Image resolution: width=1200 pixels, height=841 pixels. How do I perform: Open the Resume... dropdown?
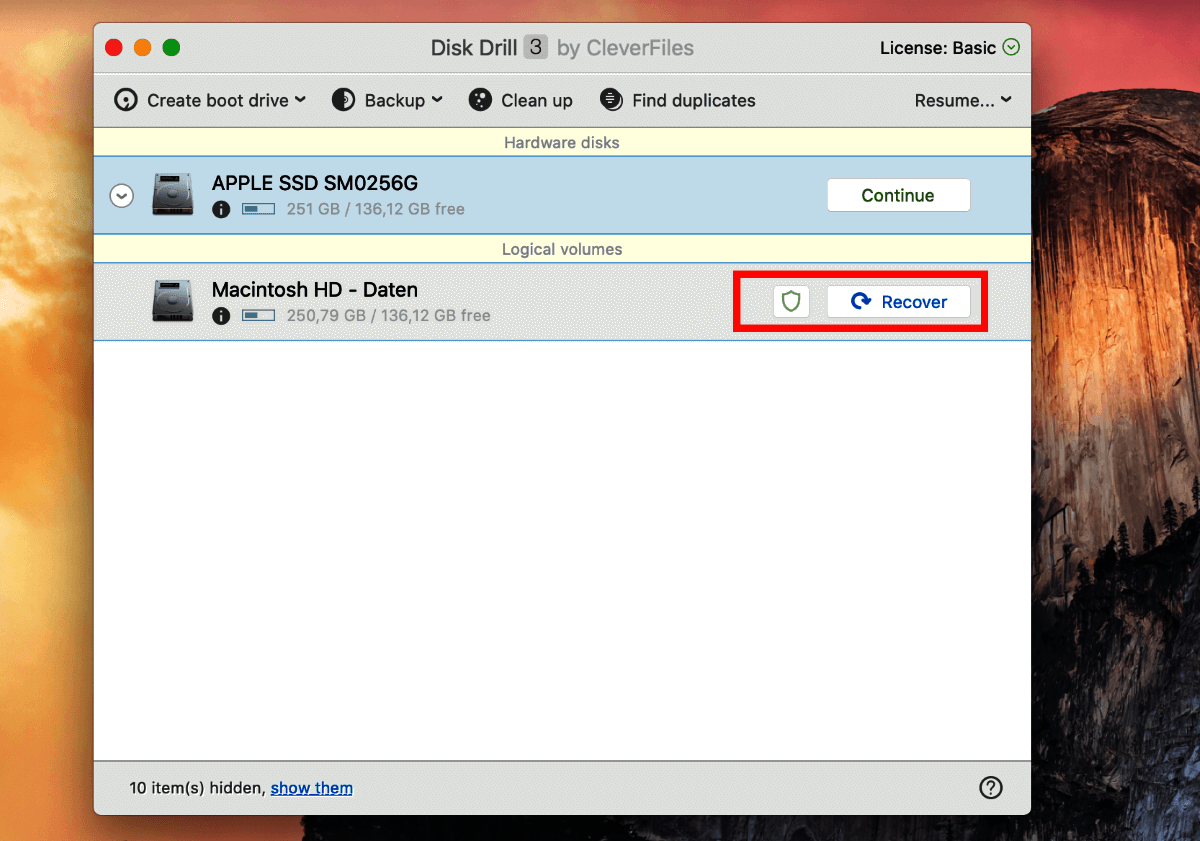[962, 100]
